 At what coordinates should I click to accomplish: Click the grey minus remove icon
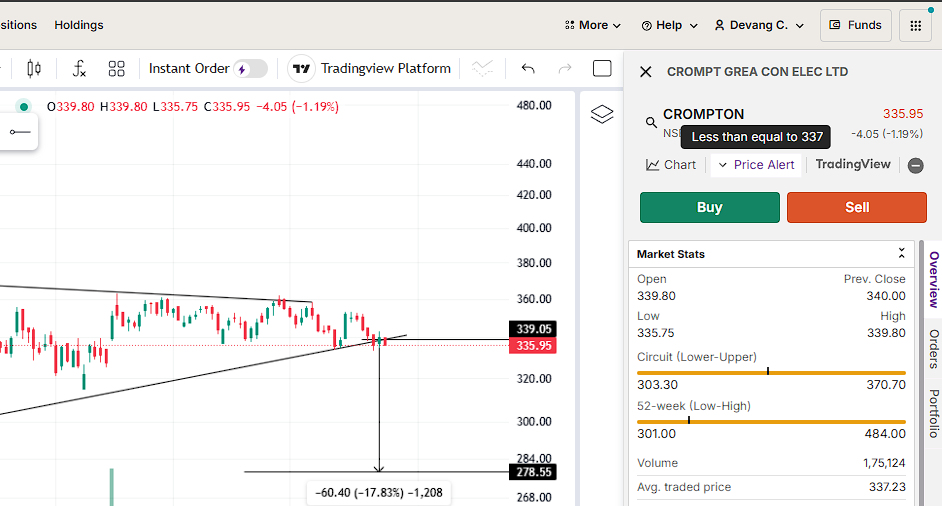pyautogui.click(x=916, y=165)
